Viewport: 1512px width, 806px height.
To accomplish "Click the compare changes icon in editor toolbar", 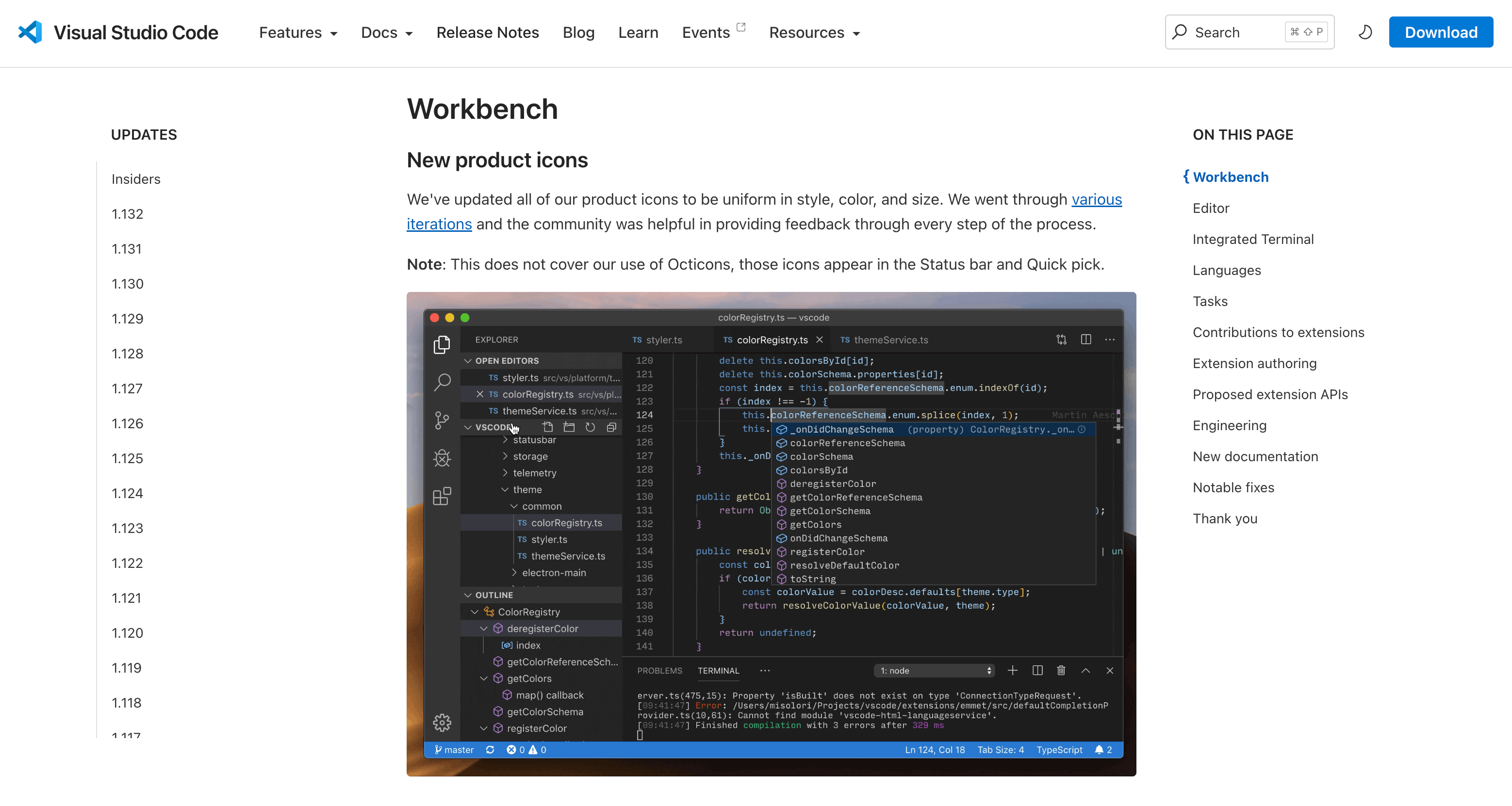I will (x=1061, y=339).
